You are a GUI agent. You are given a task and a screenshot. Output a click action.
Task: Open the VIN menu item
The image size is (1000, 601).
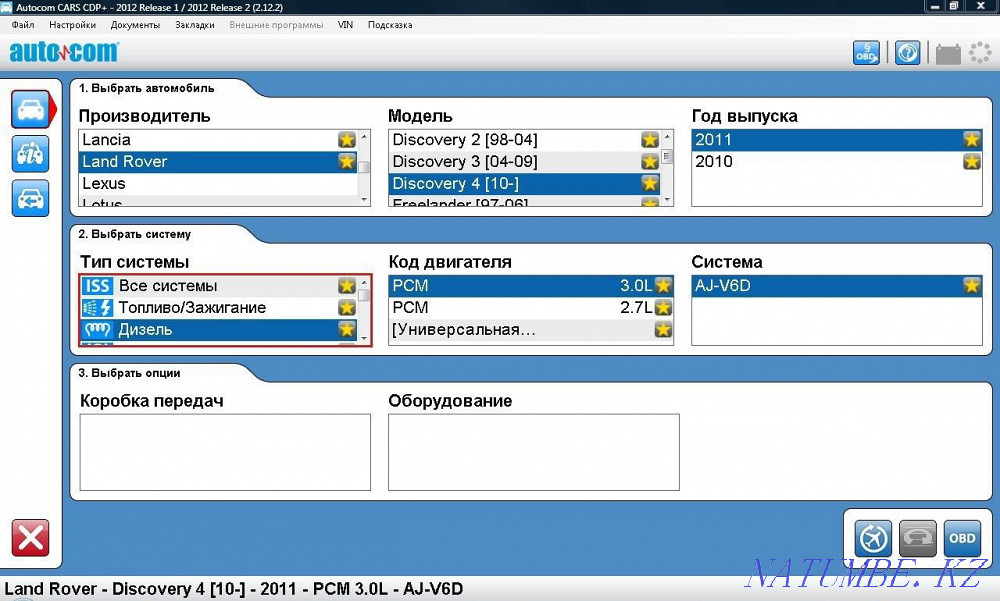pyautogui.click(x=345, y=24)
